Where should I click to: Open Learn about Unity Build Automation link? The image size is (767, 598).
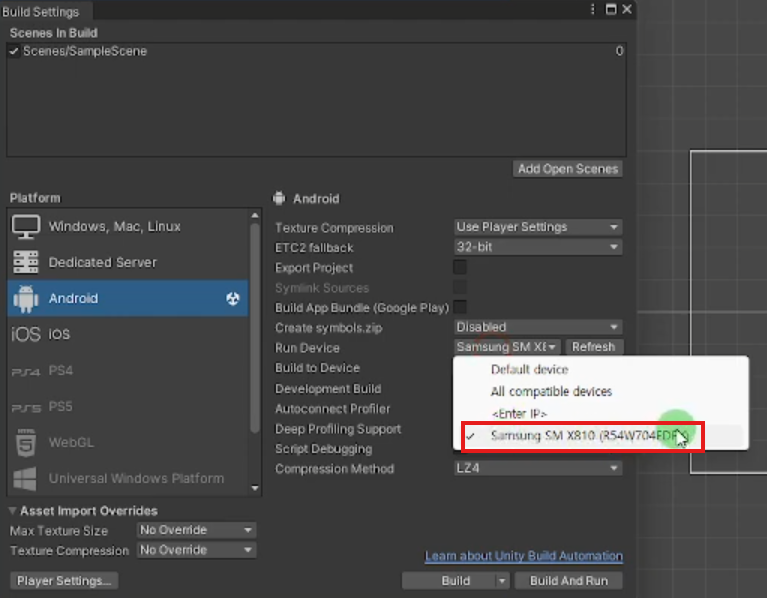(524, 556)
